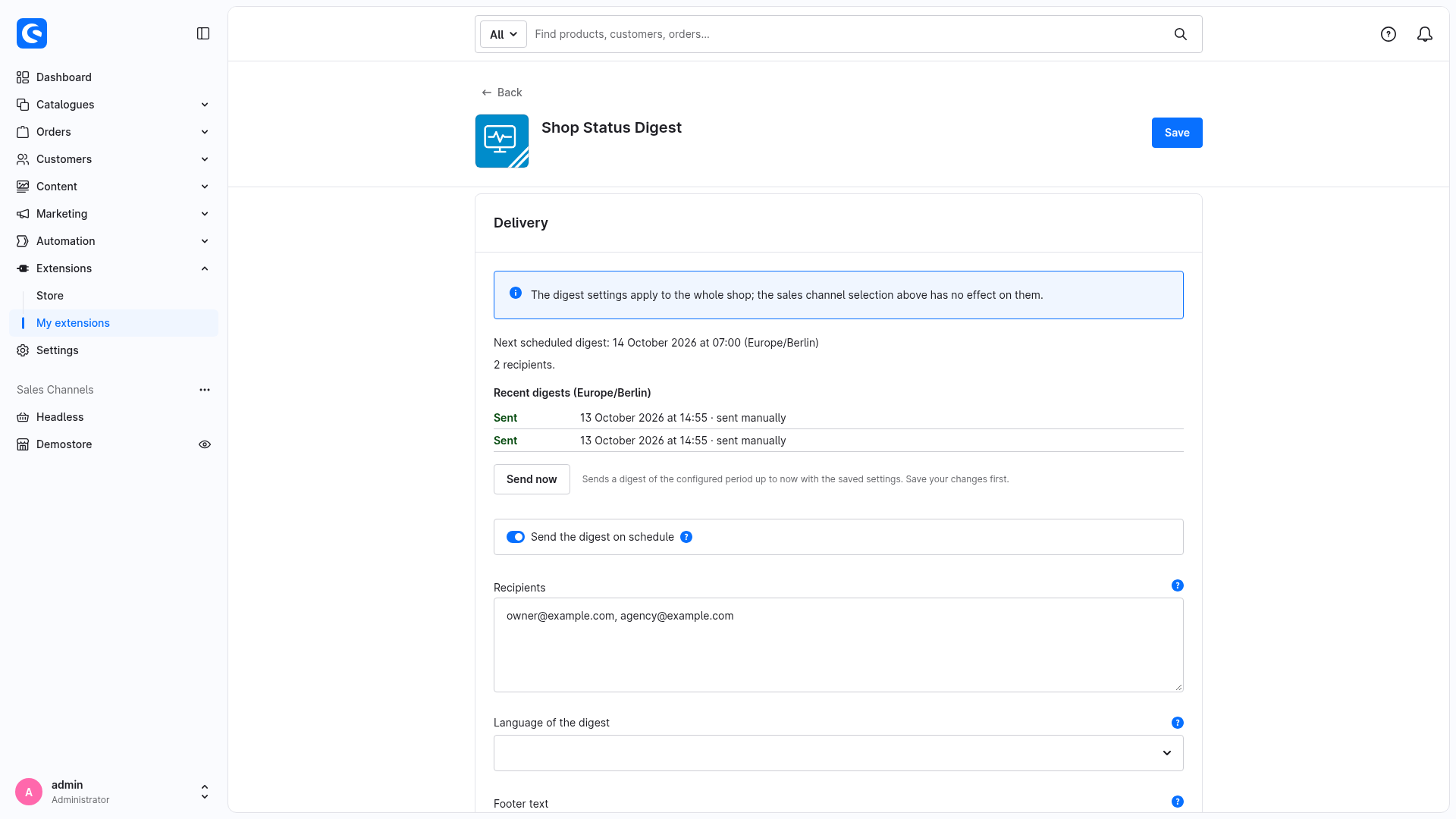Show help tooltip for Language of the digest
This screenshot has height=819, width=1456.
click(x=1178, y=723)
